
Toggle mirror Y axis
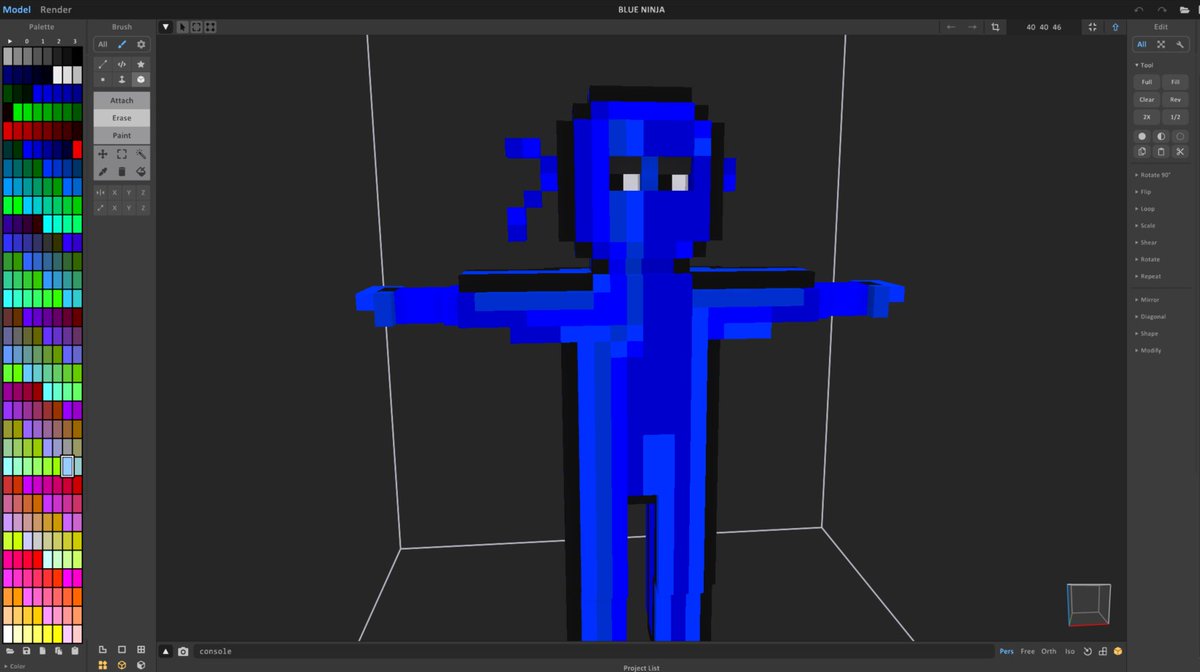[129, 192]
